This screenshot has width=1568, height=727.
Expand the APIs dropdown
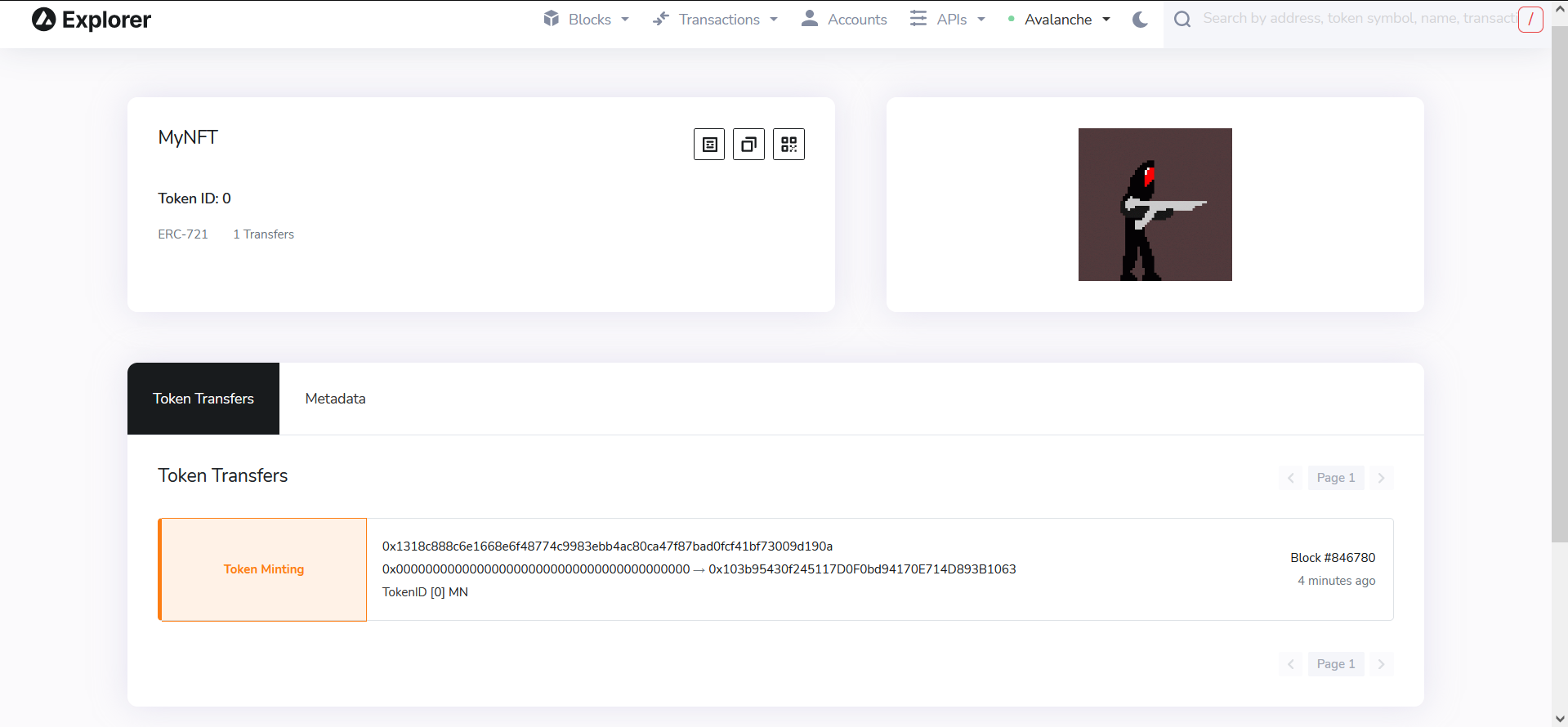(x=948, y=20)
